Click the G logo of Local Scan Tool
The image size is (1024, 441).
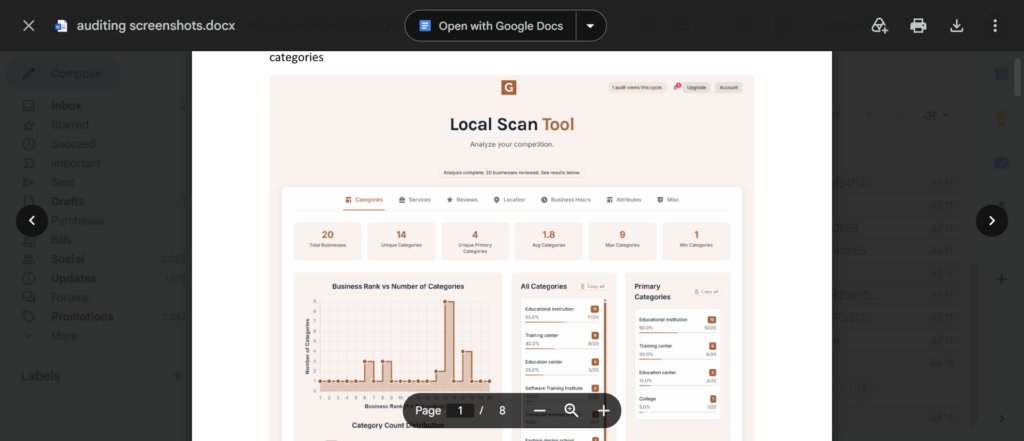pyautogui.click(x=509, y=88)
